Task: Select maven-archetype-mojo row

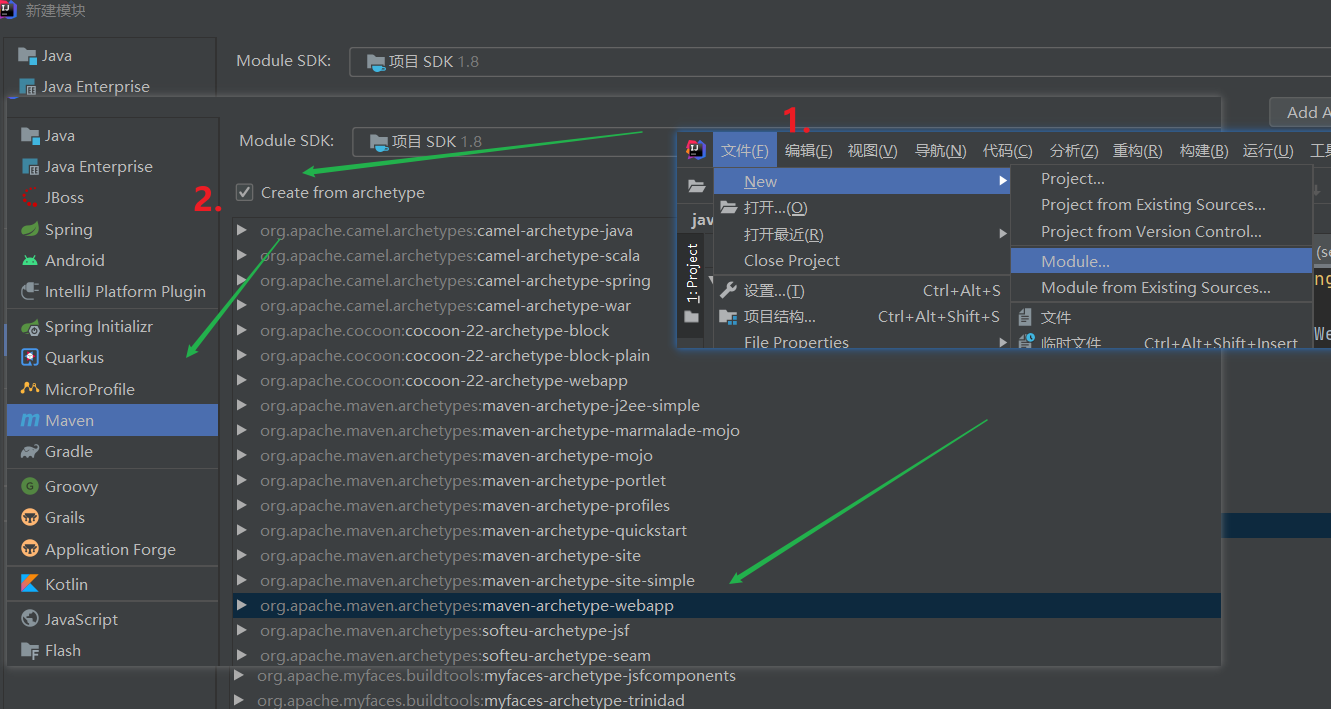Action: [727, 456]
